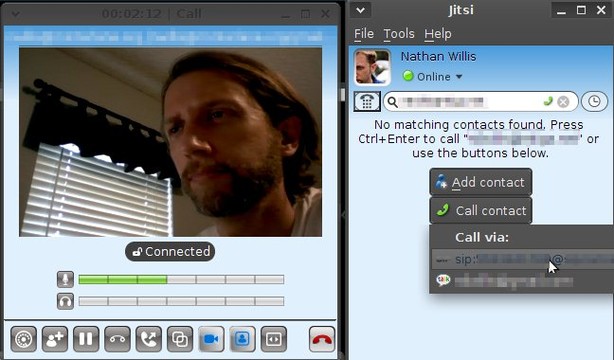Toggle the video camera button
The height and width of the screenshot is (360, 614).
[211, 339]
